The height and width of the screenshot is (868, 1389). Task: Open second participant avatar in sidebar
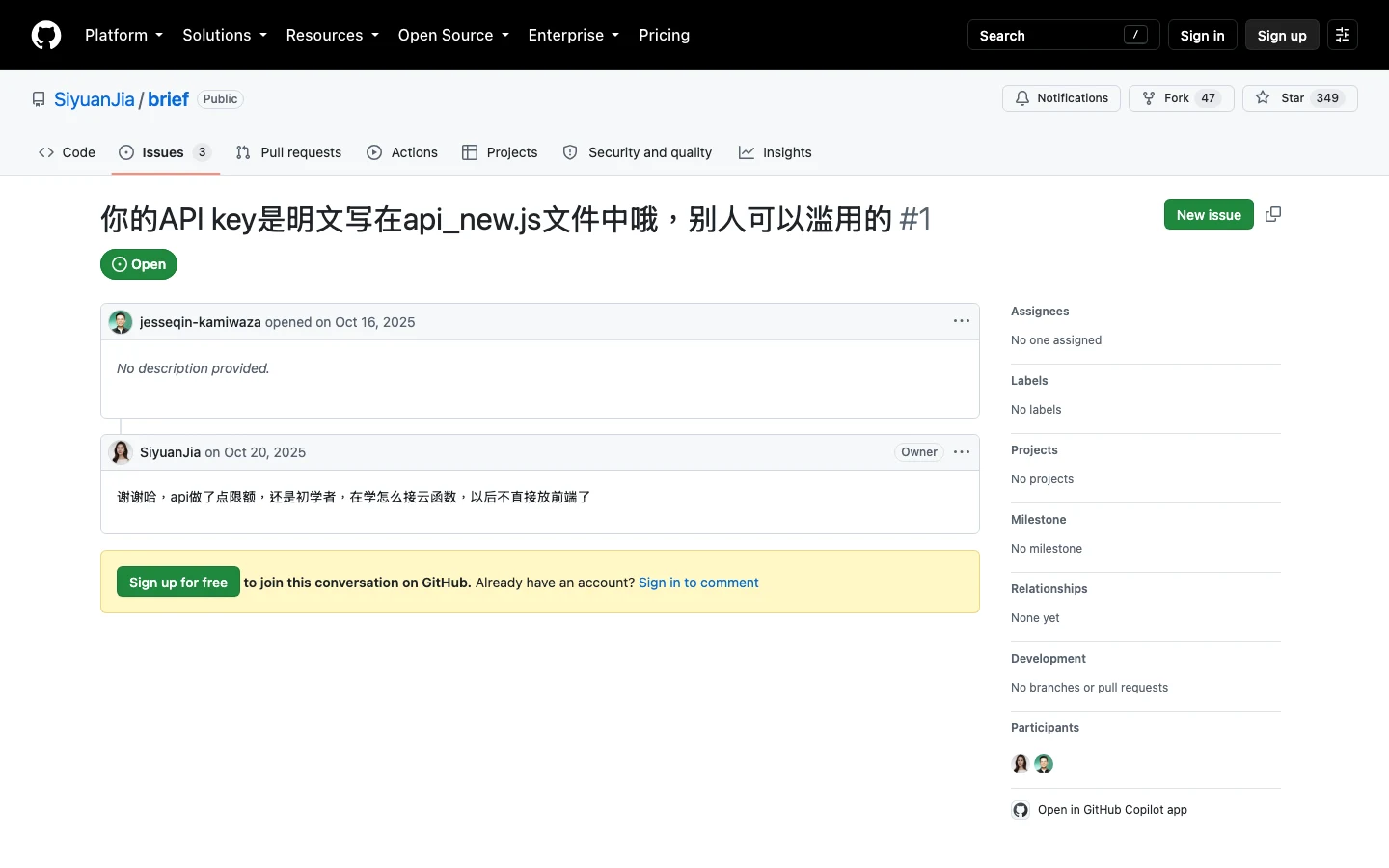pos(1044,764)
